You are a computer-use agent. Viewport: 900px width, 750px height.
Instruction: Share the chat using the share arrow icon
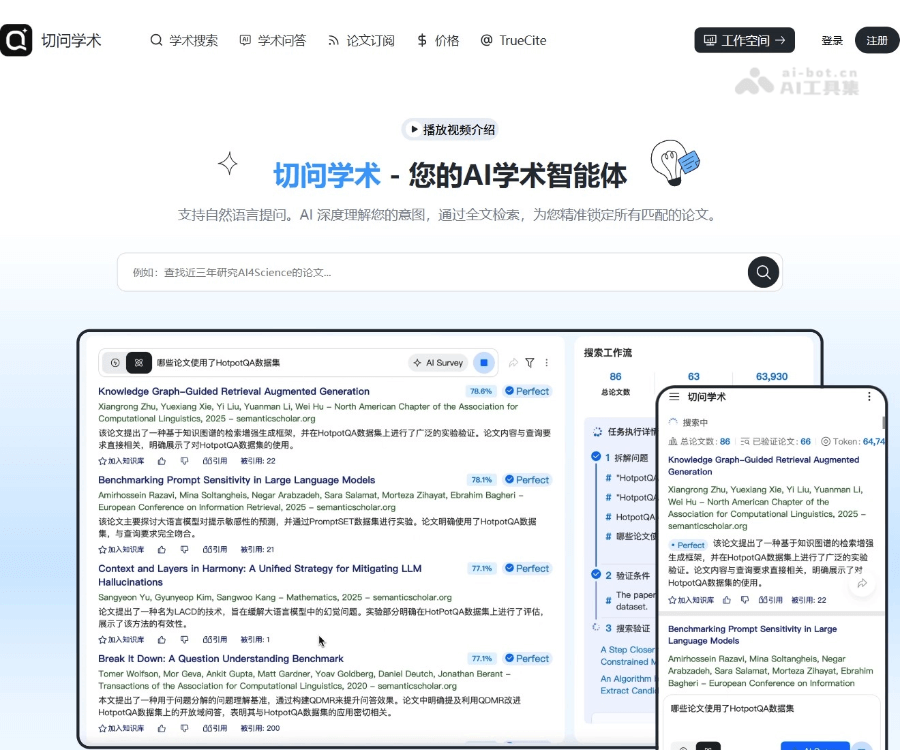511,363
